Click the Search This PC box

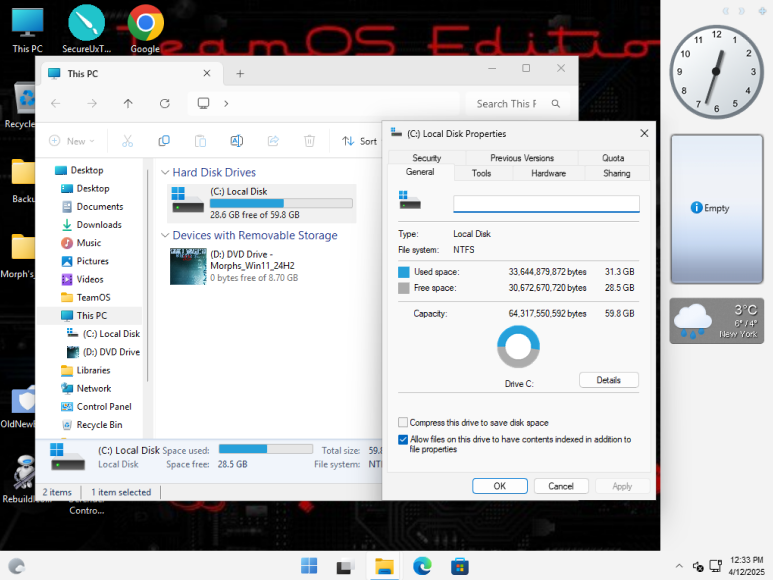coord(518,103)
